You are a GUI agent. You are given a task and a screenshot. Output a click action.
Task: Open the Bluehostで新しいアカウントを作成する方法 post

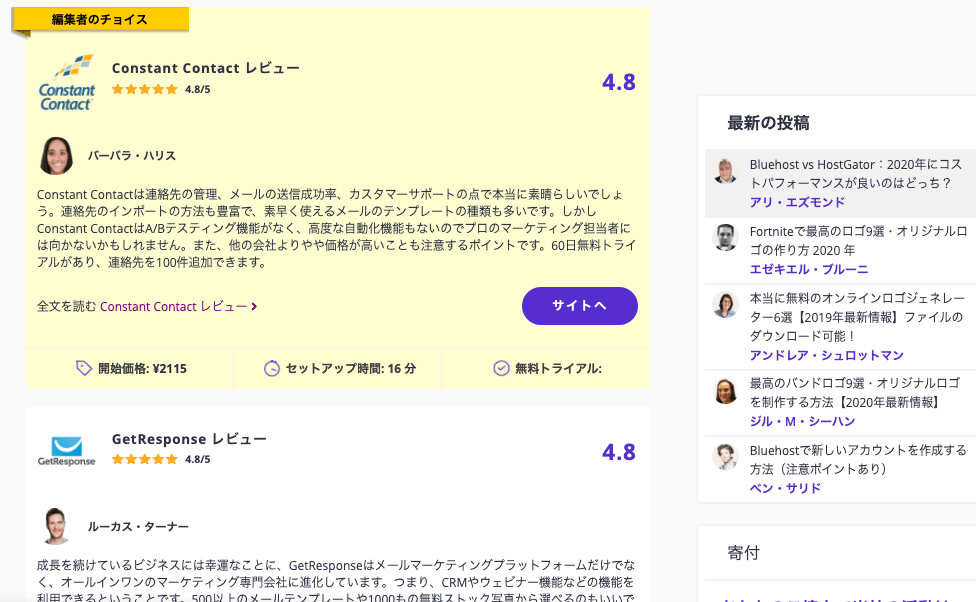(x=858, y=459)
